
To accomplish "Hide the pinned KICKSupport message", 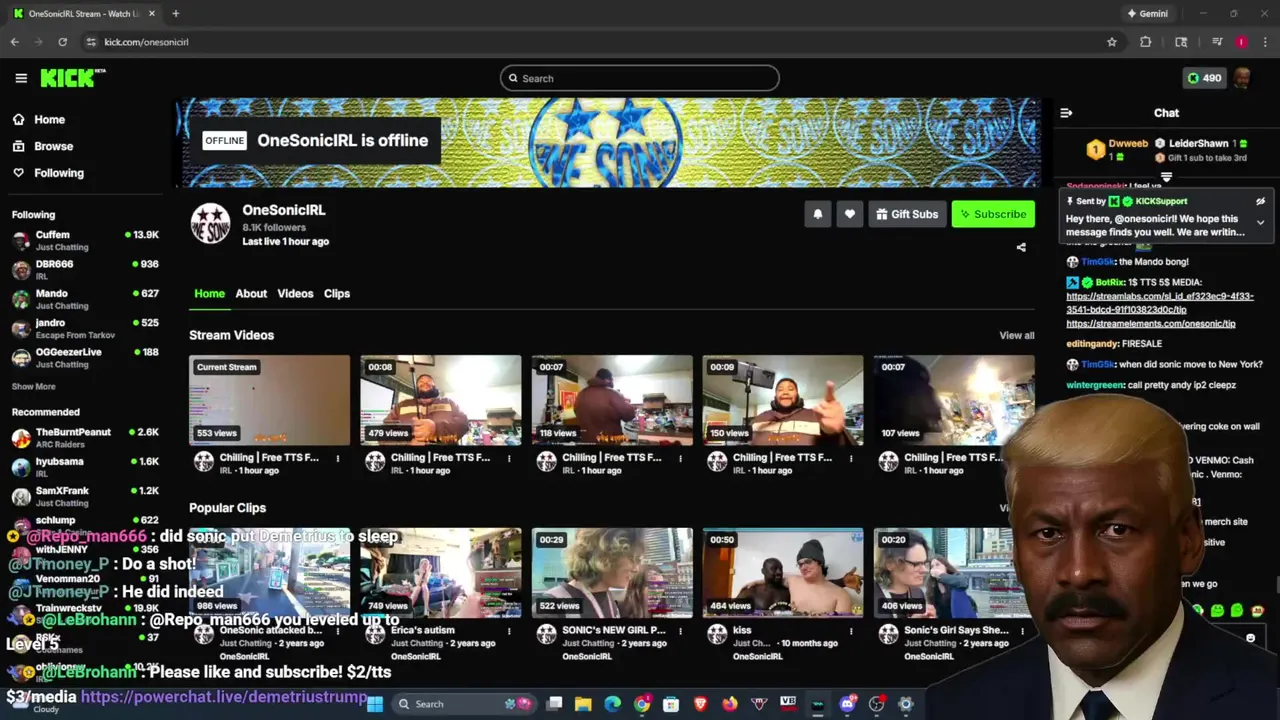I will (x=1260, y=201).
